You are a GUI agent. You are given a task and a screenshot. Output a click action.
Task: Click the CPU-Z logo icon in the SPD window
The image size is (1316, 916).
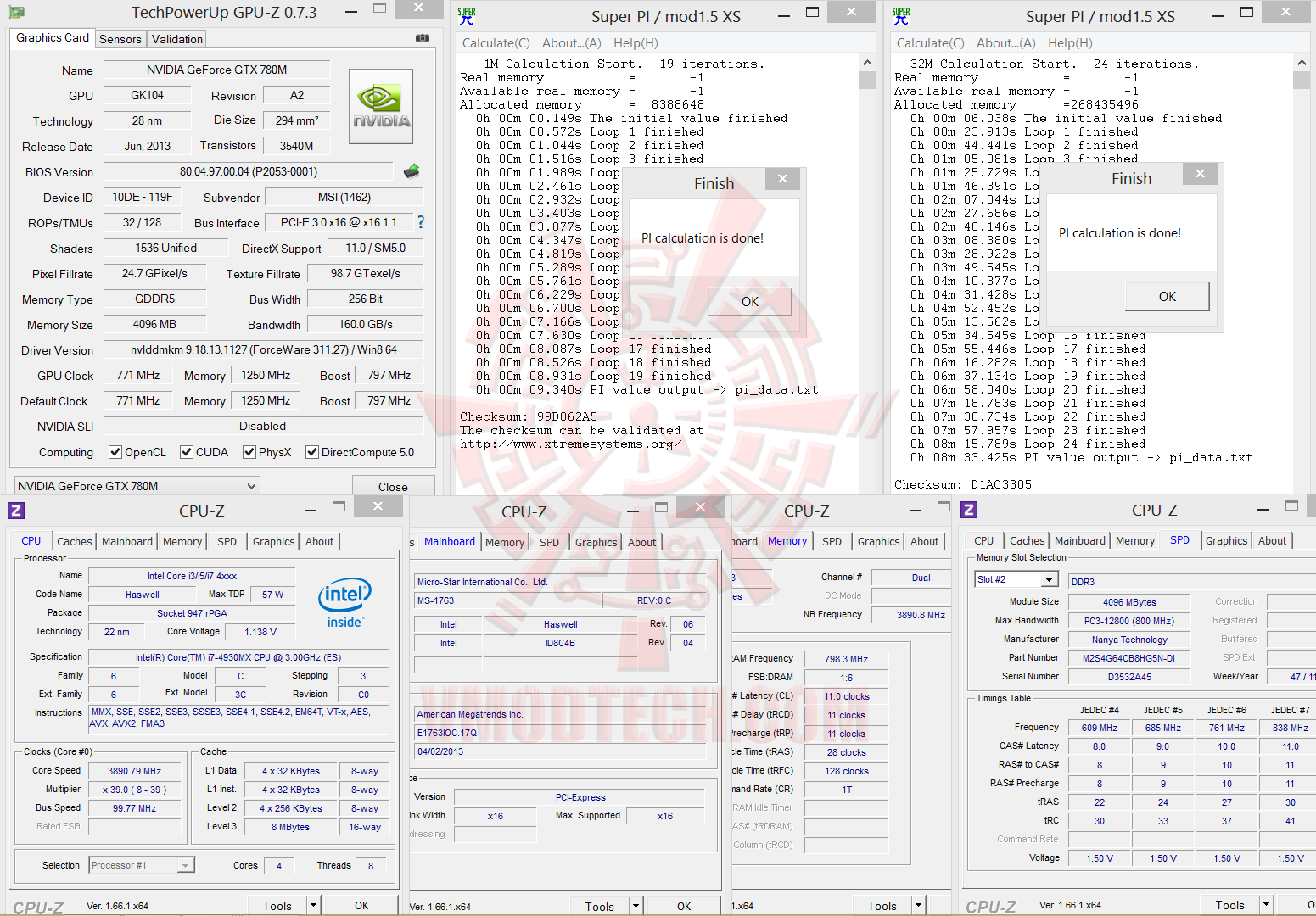[x=969, y=510]
